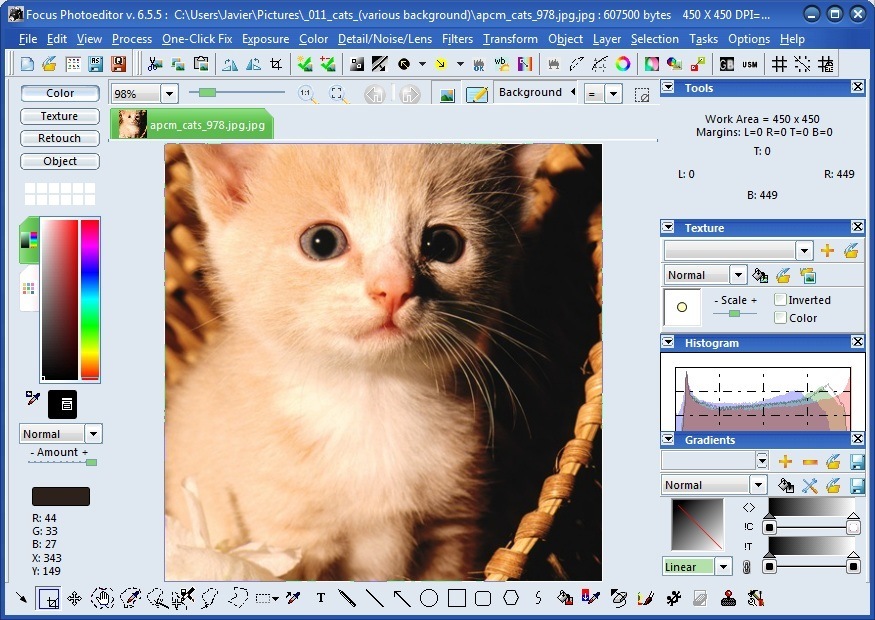Click the Open folder icon in toolbar
Image resolution: width=875 pixels, height=620 pixels.
[x=50, y=64]
